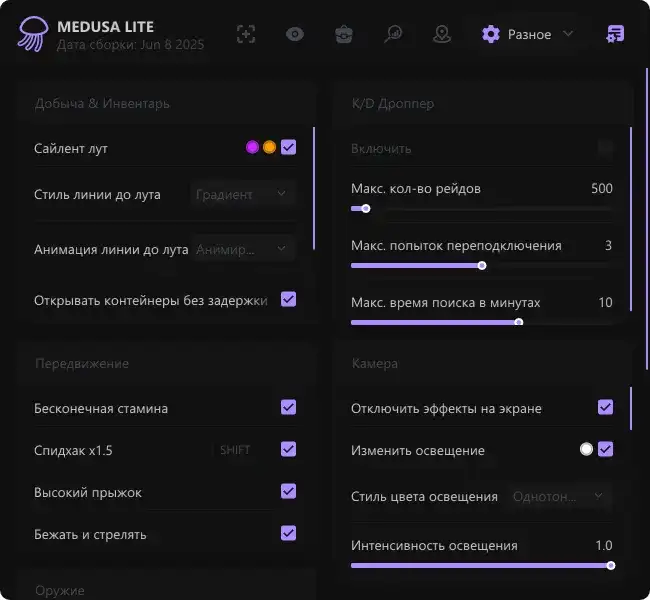Toggle Бесконечная стамина checkbox

coord(288,407)
